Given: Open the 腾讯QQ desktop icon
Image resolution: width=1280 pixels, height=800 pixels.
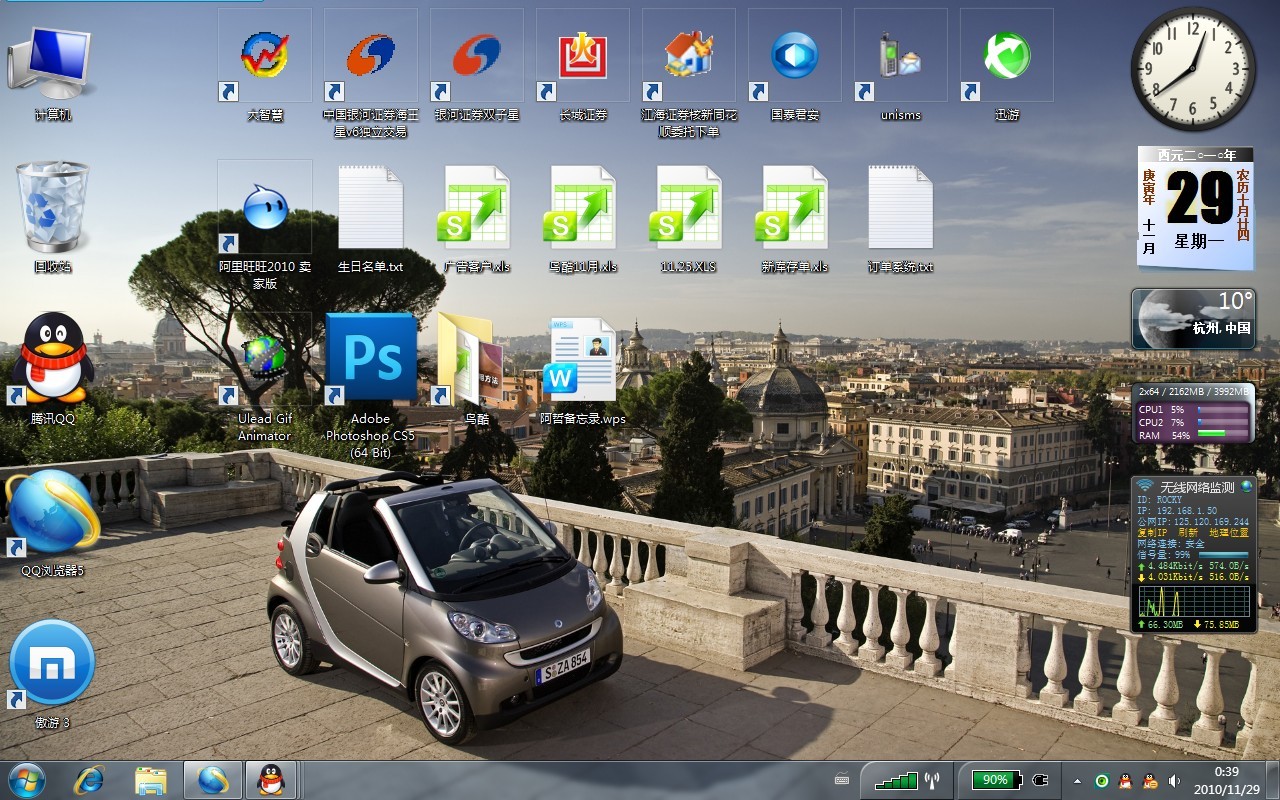Looking at the screenshot, I should [52, 358].
